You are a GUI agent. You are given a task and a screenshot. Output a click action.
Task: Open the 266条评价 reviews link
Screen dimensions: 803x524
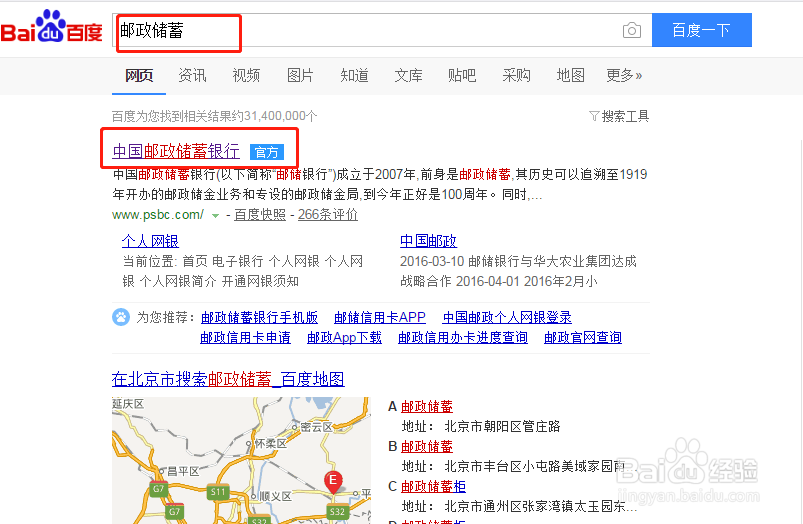328,215
